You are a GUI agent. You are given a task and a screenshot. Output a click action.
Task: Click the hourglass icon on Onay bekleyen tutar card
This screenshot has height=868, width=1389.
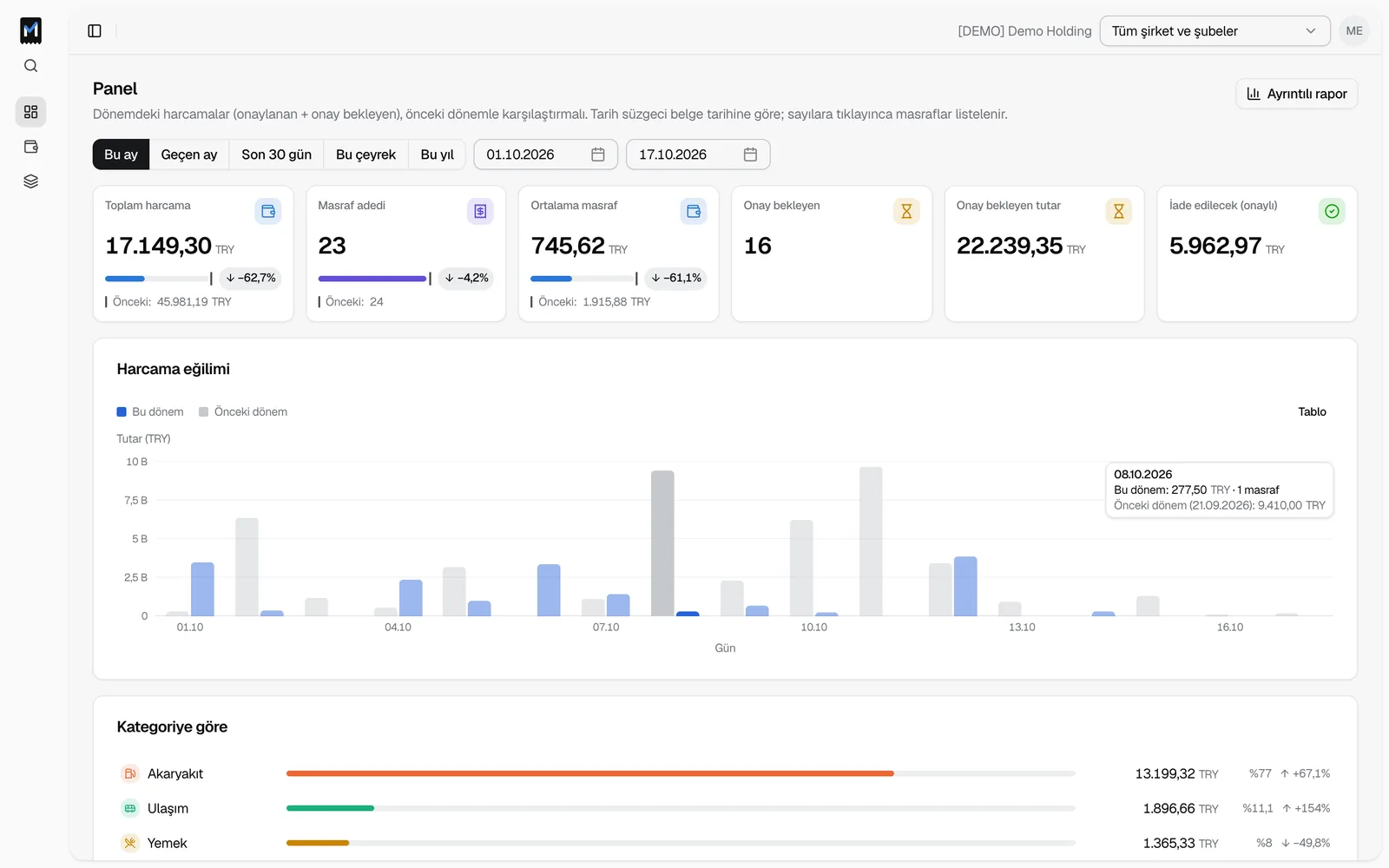coord(1119,211)
